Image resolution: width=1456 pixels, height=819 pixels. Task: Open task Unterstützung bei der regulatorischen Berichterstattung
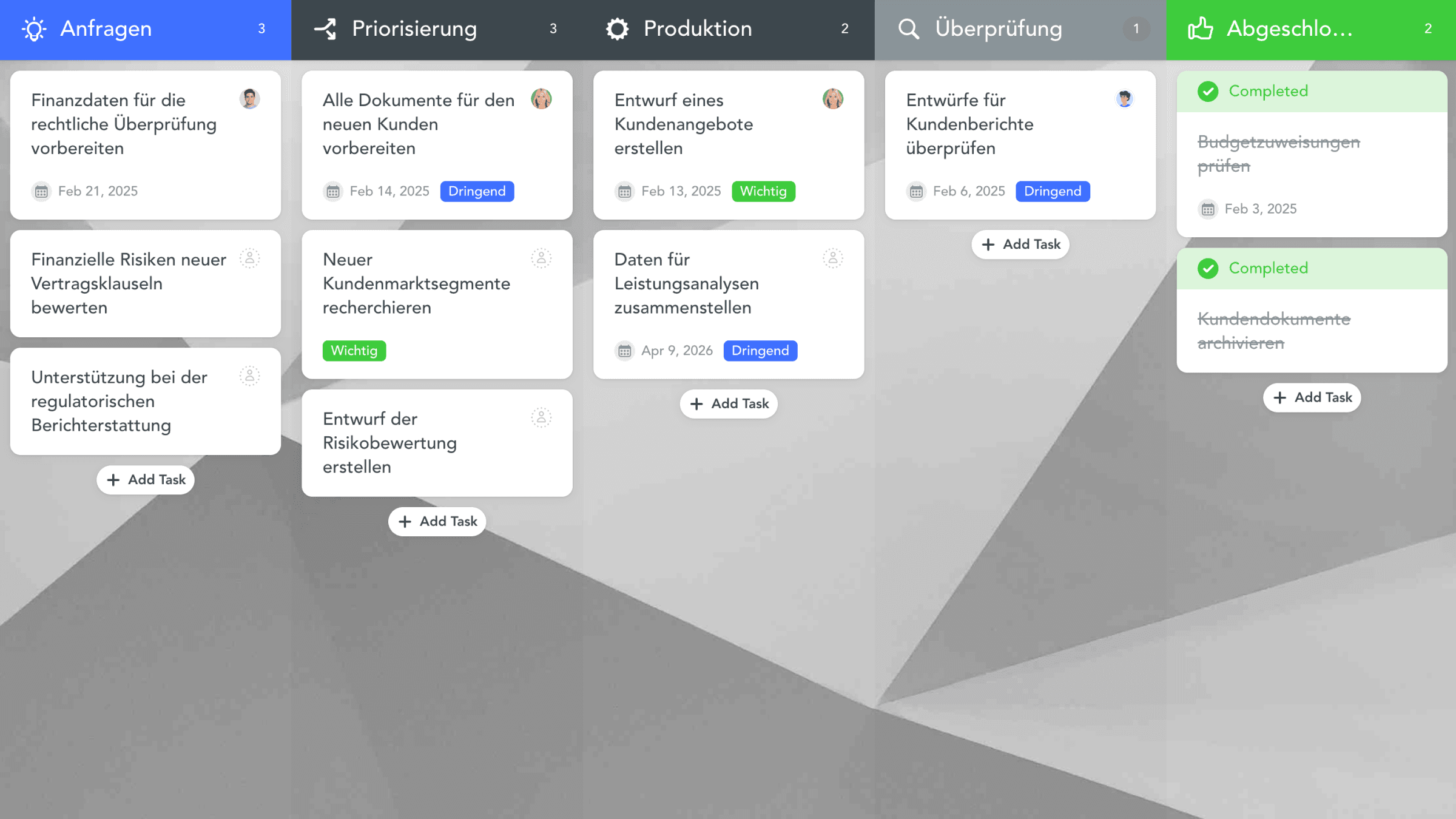point(120,401)
